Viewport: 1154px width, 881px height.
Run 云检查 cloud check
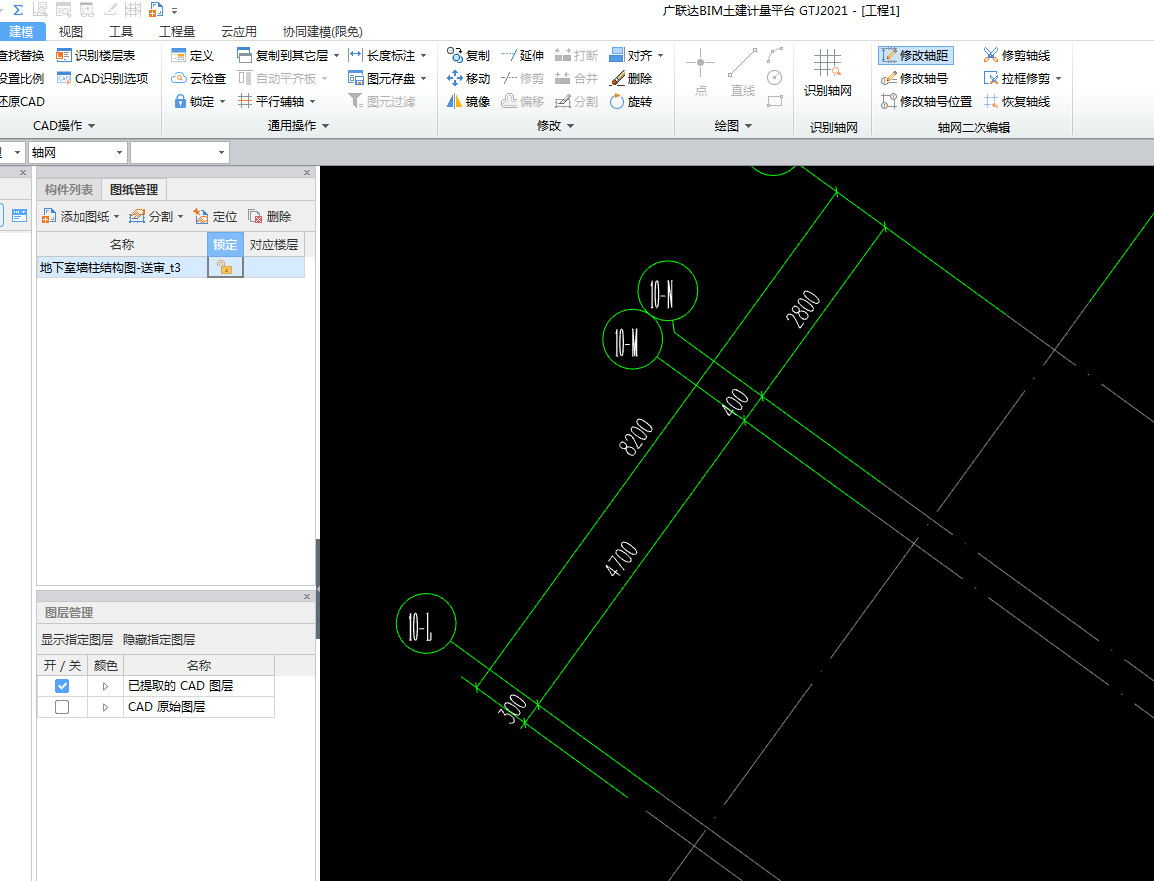click(x=199, y=79)
